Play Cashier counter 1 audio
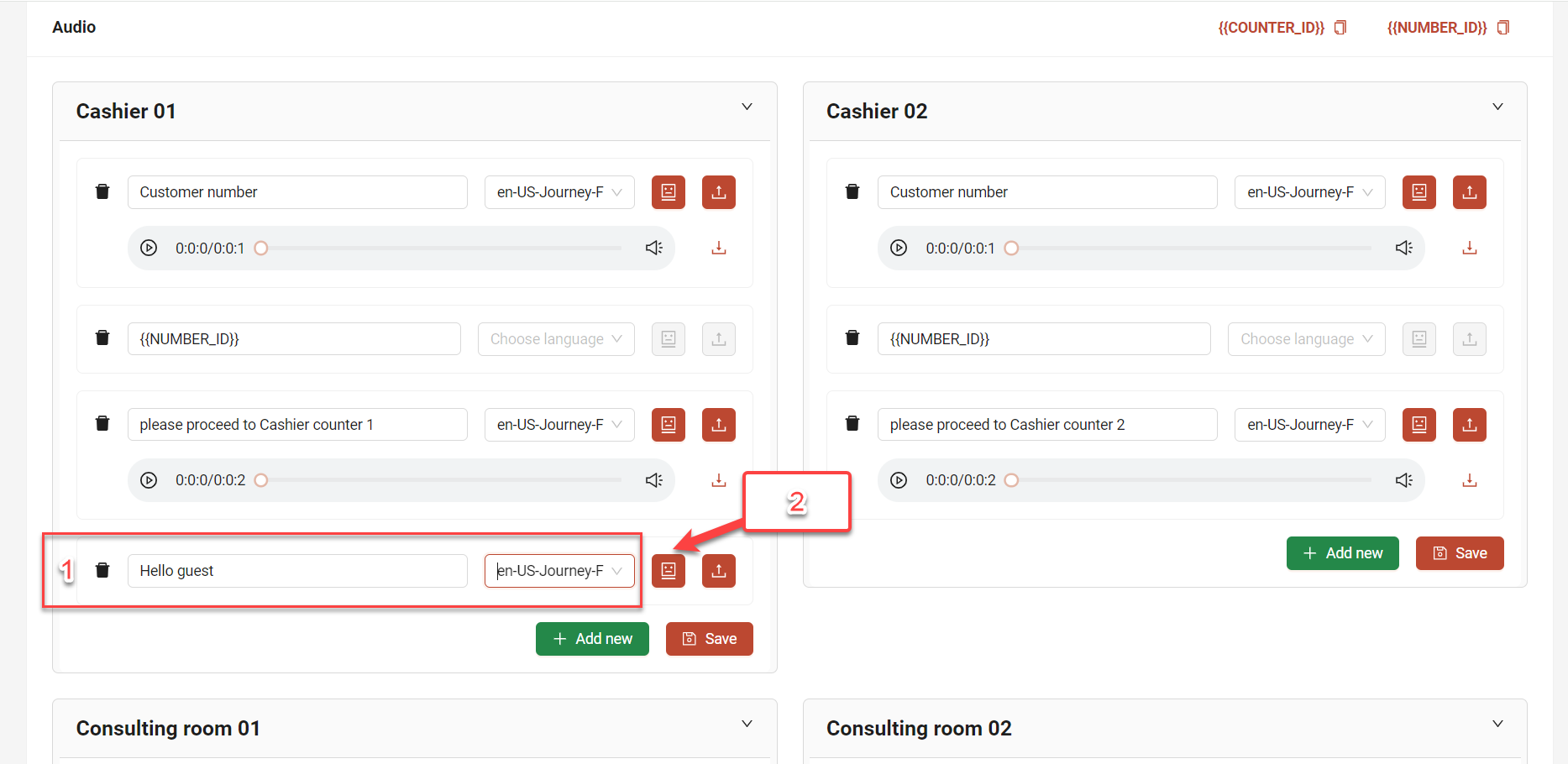 coord(149,480)
